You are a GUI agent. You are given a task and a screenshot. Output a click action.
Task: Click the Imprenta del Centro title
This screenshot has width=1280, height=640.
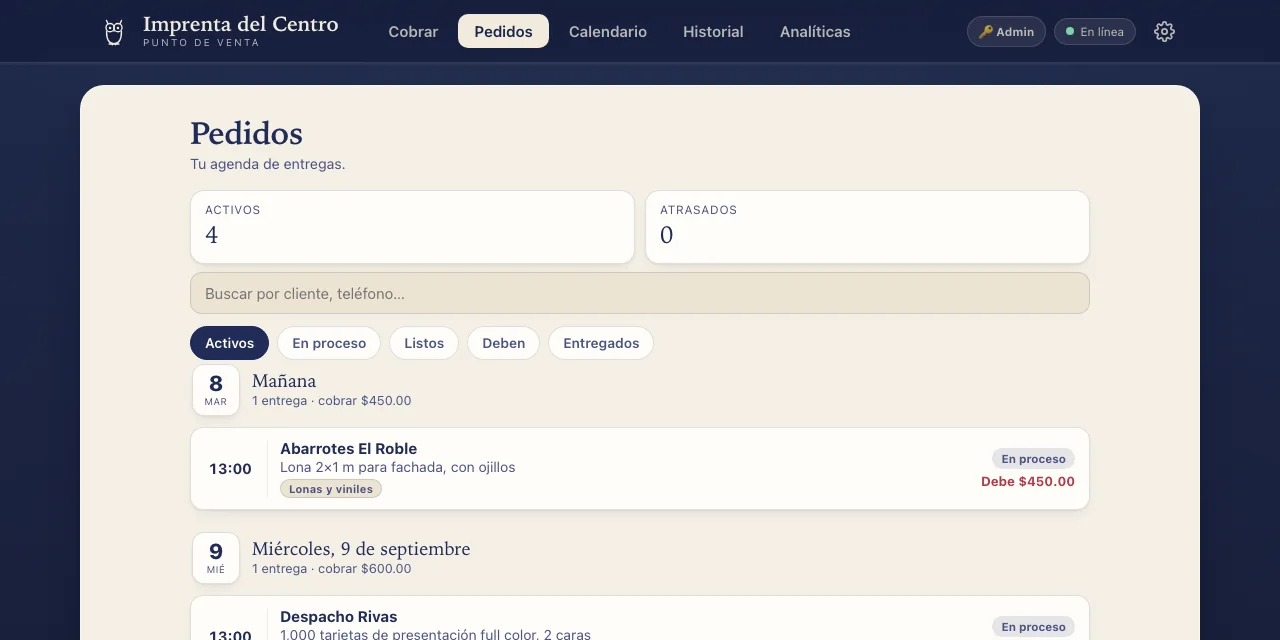(240, 24)
